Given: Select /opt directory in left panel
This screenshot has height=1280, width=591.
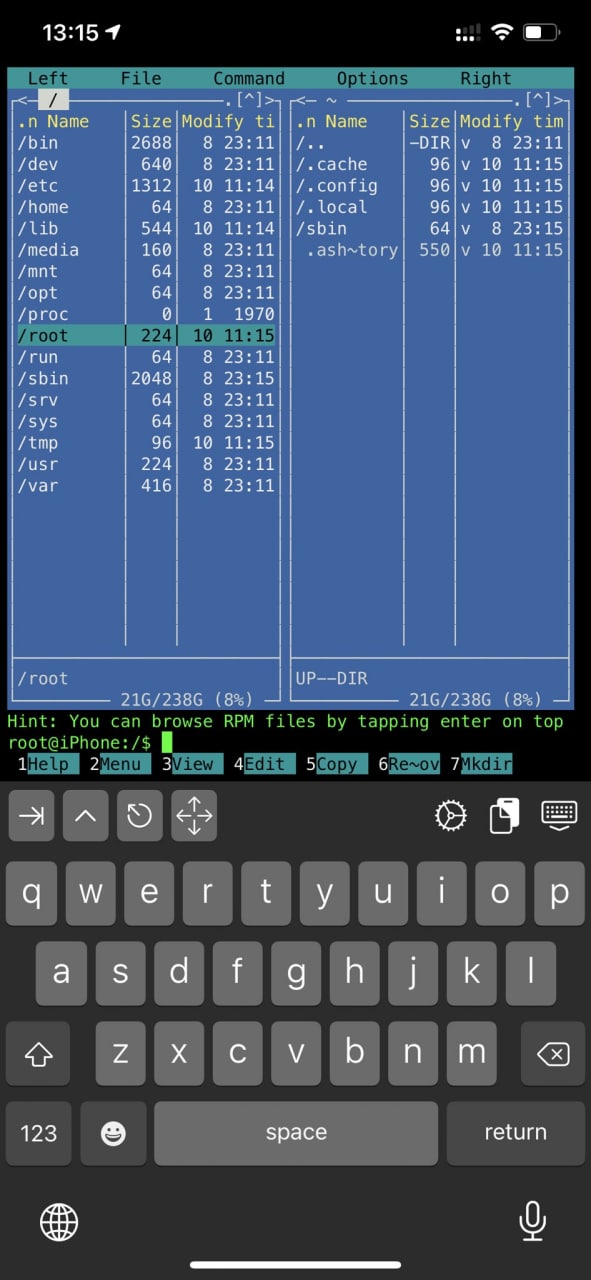Looking at the screenshot, I should point(146,293).
